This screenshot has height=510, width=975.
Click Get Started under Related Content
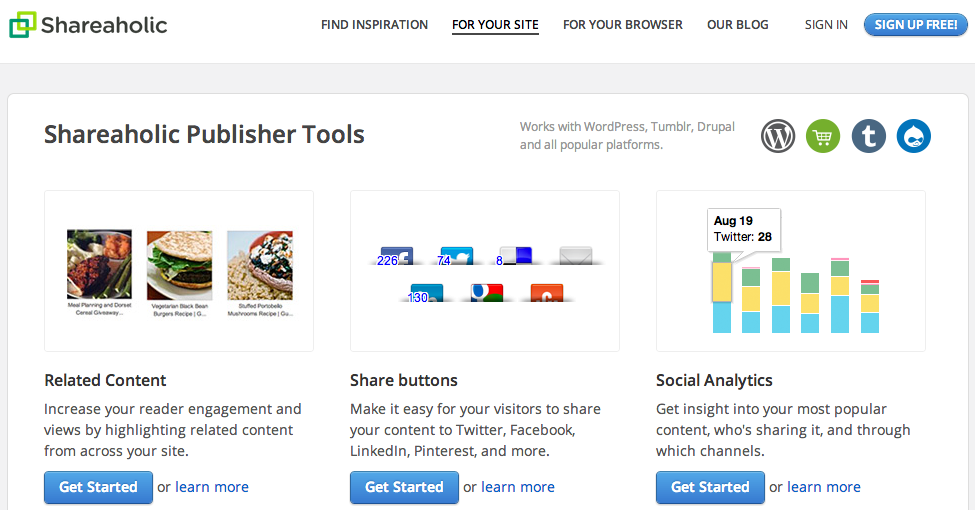point(98,487)
